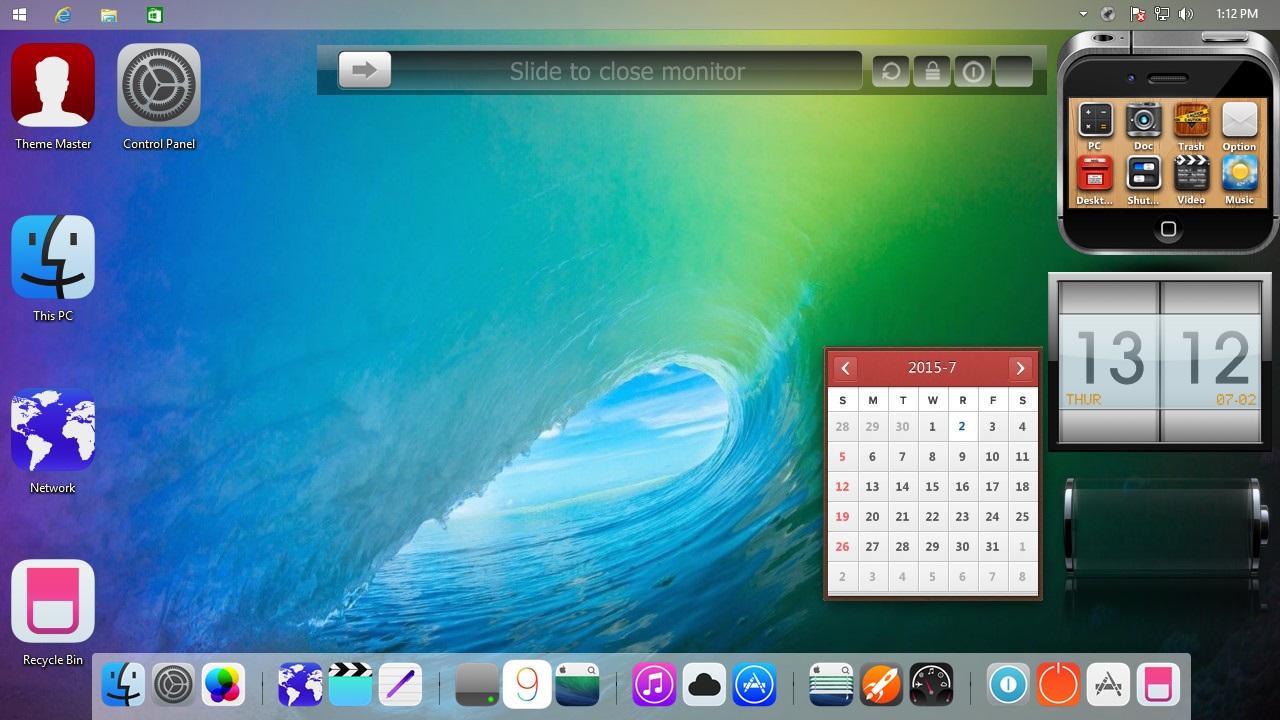
Task: Open Option envelope icon on phone widget
Action: click(x=1239, y=121)
